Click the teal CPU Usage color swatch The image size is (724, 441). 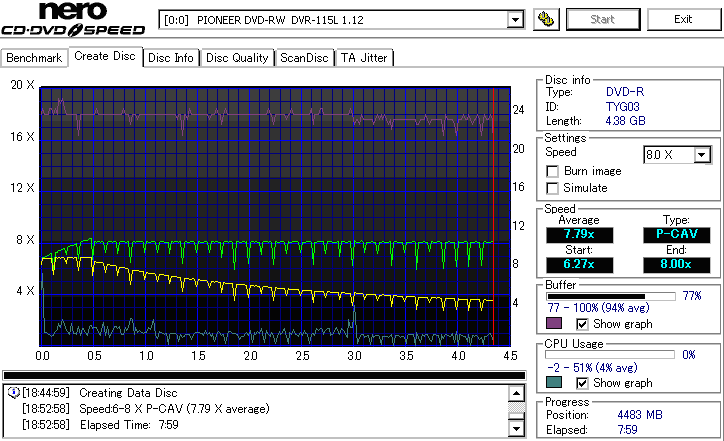(554, 383)
